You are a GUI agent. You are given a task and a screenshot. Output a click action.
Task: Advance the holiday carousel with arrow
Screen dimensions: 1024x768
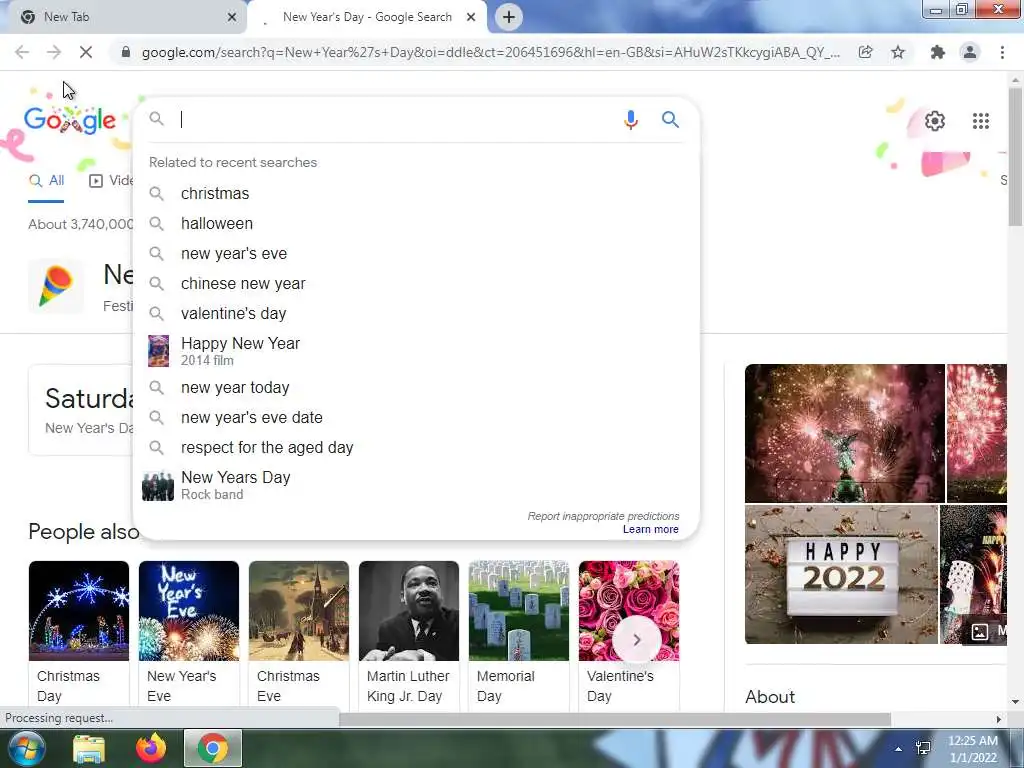point(636,640)
